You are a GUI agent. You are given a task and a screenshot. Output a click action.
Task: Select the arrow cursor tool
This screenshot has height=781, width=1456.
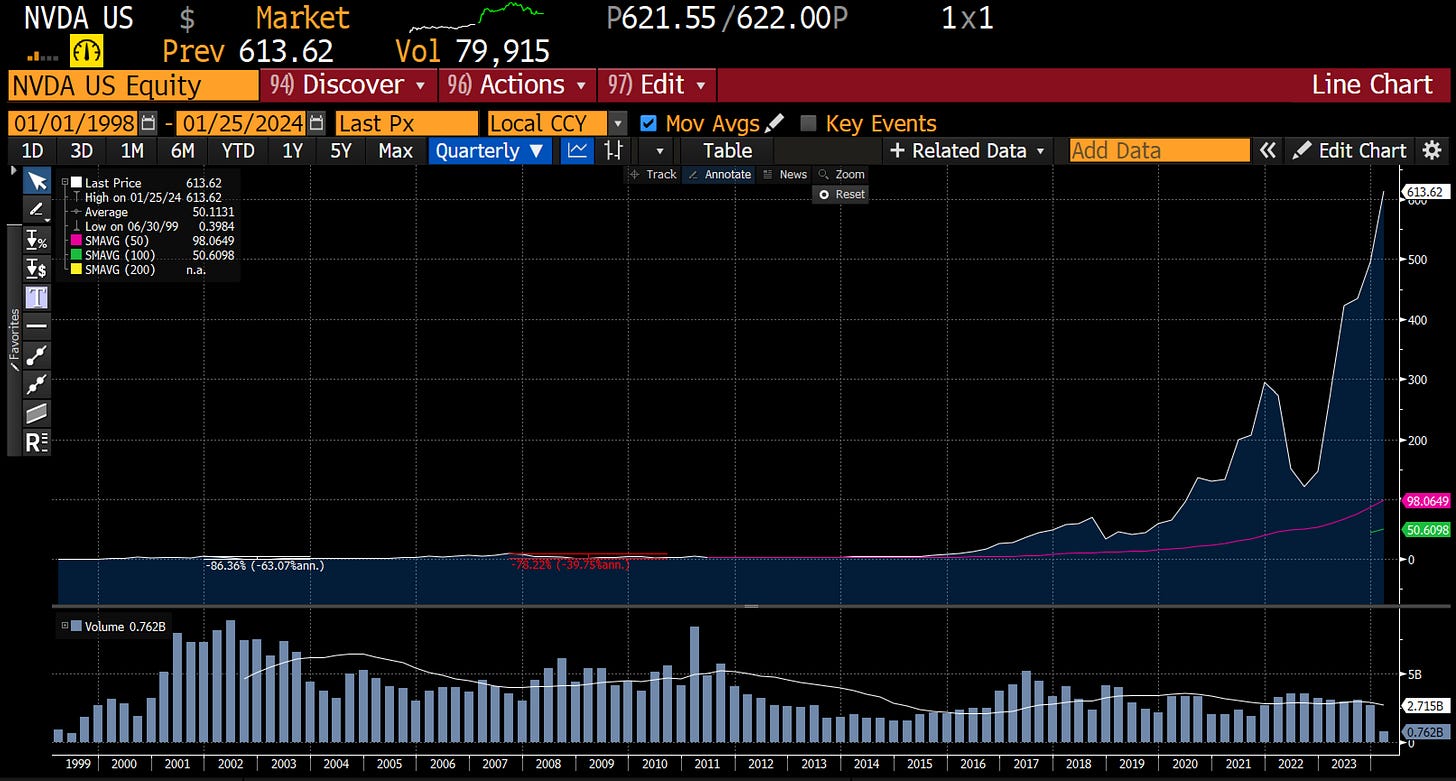37,181
